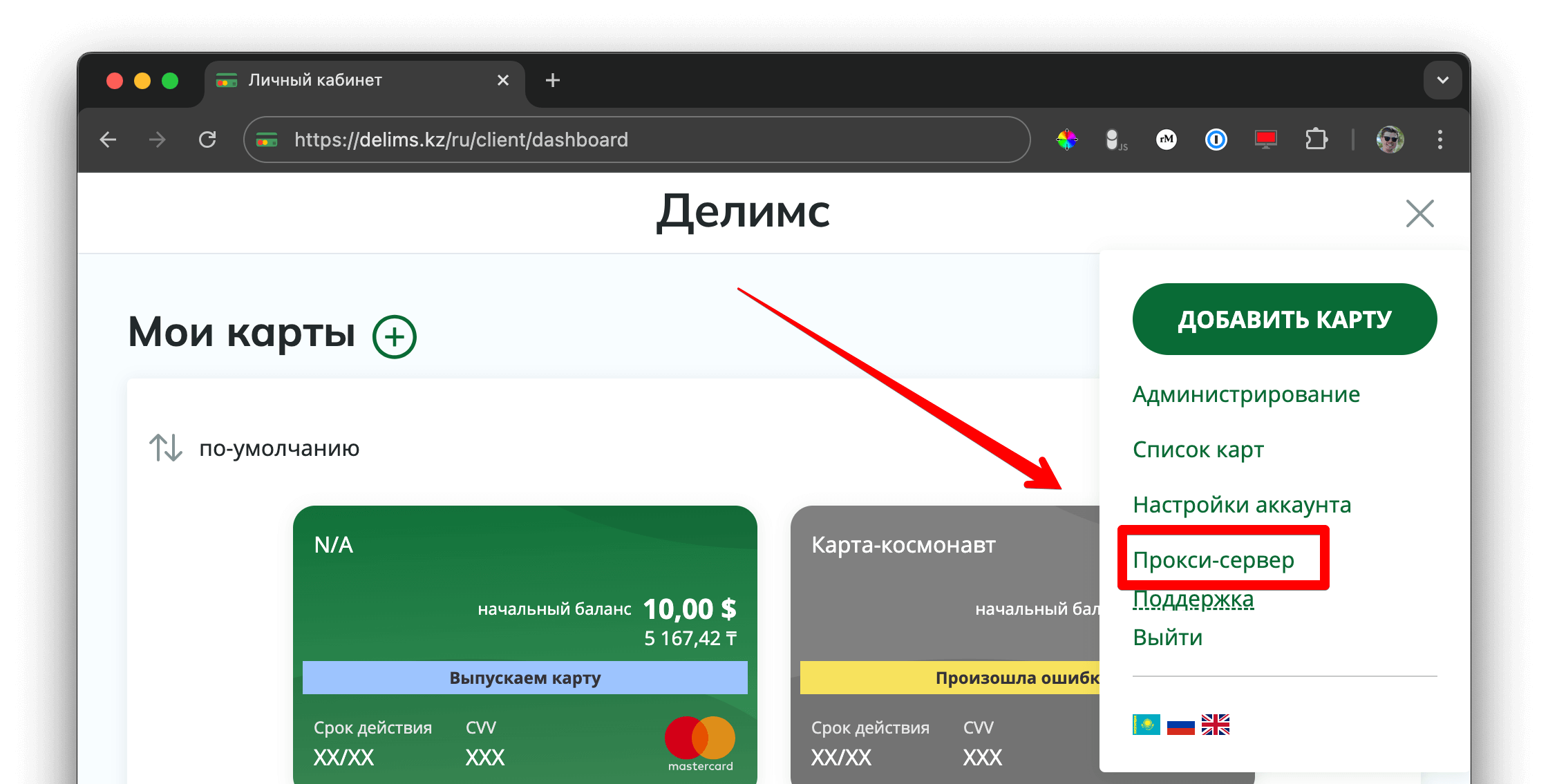This screenshot has height=784, width=1548.
Task: Click Выйти to log out
Action: [1167, 637]
